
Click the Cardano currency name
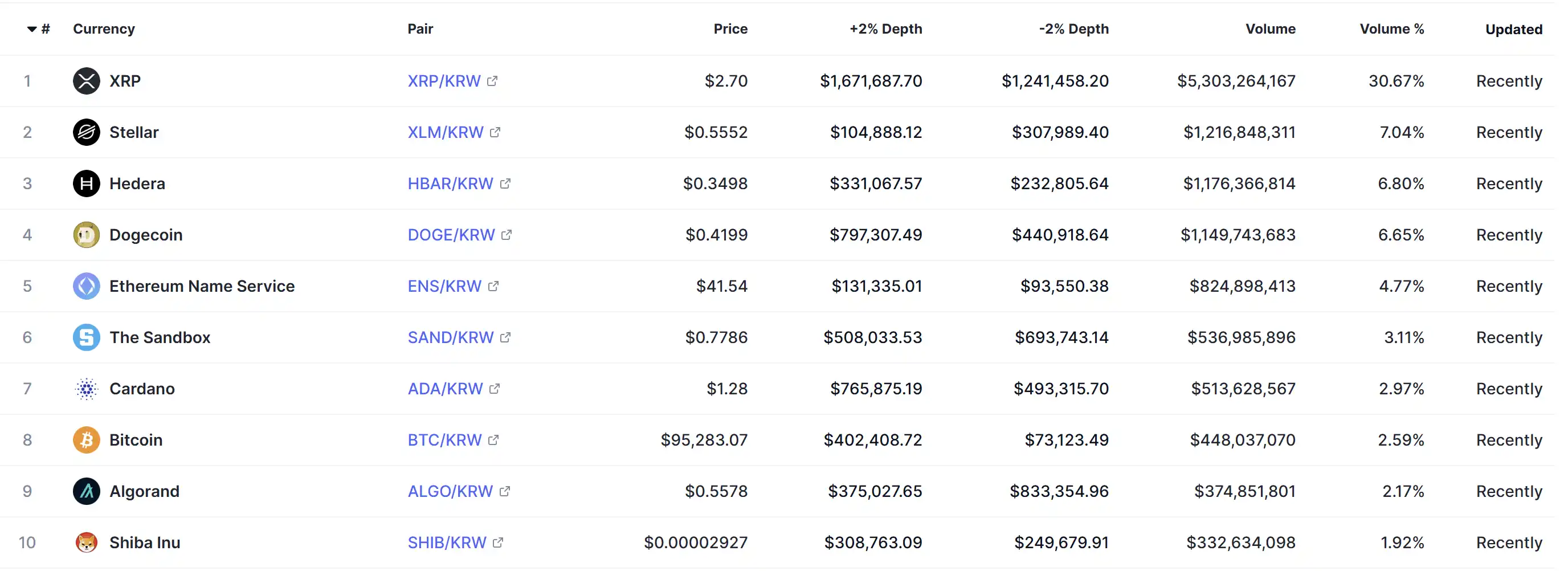(x=142, y=389)
